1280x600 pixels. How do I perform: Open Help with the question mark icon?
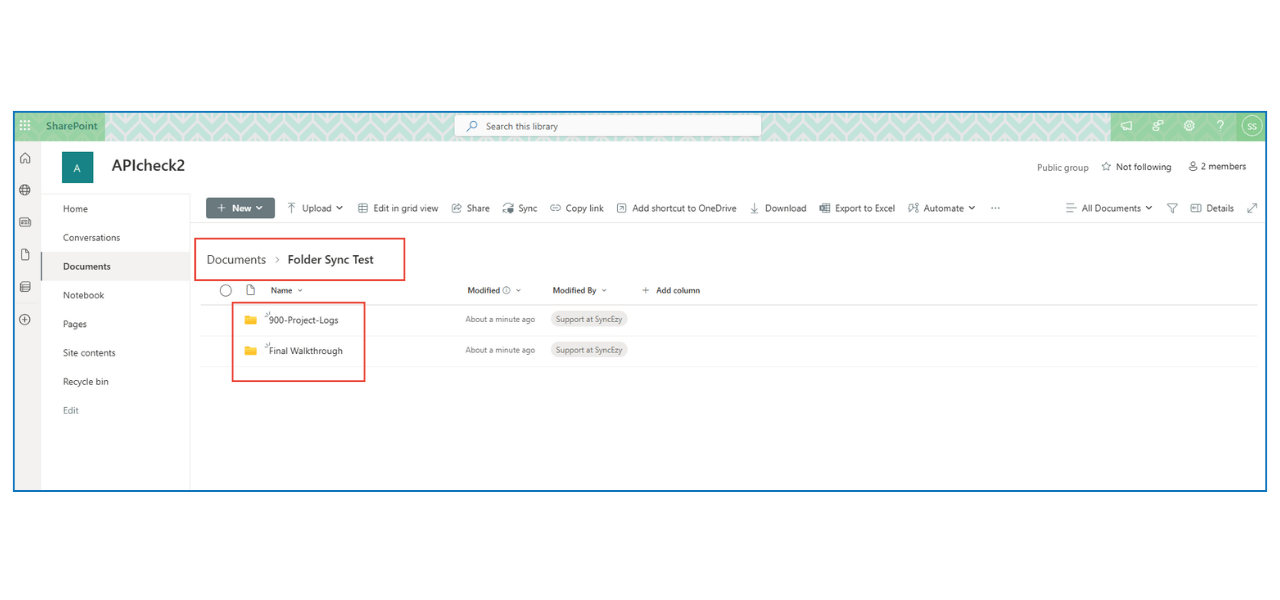coord(1220,125)
